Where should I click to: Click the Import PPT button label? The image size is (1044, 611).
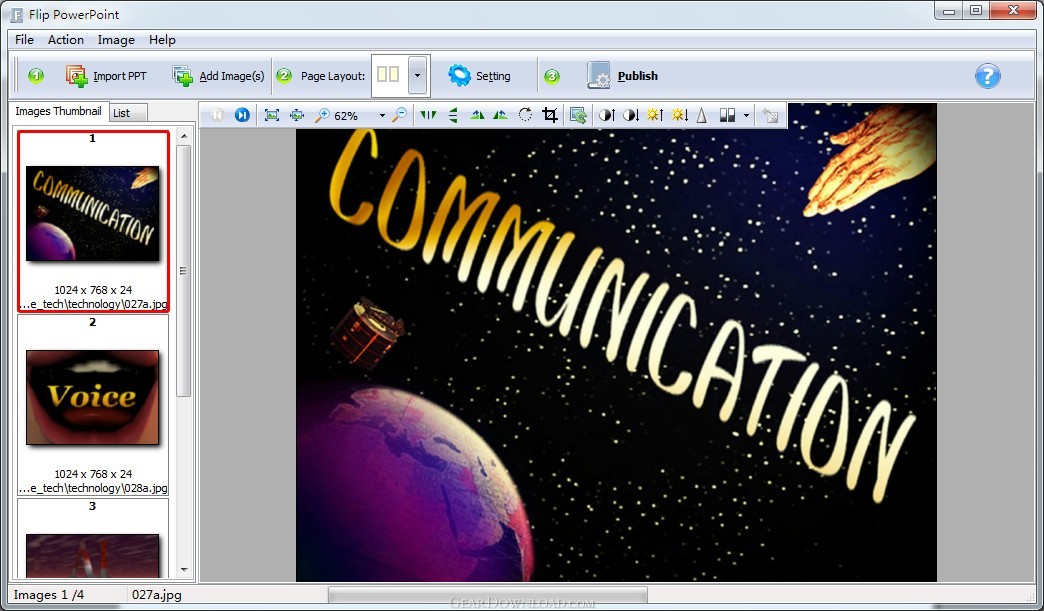120,76
